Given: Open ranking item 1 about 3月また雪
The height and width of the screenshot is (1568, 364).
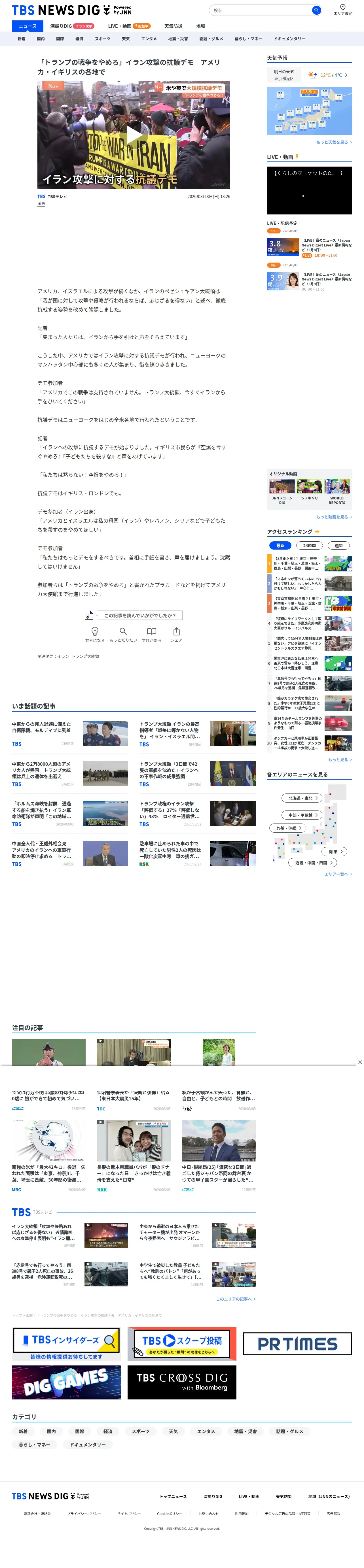Looking at the screenshot, I should [x=309, y=563].
